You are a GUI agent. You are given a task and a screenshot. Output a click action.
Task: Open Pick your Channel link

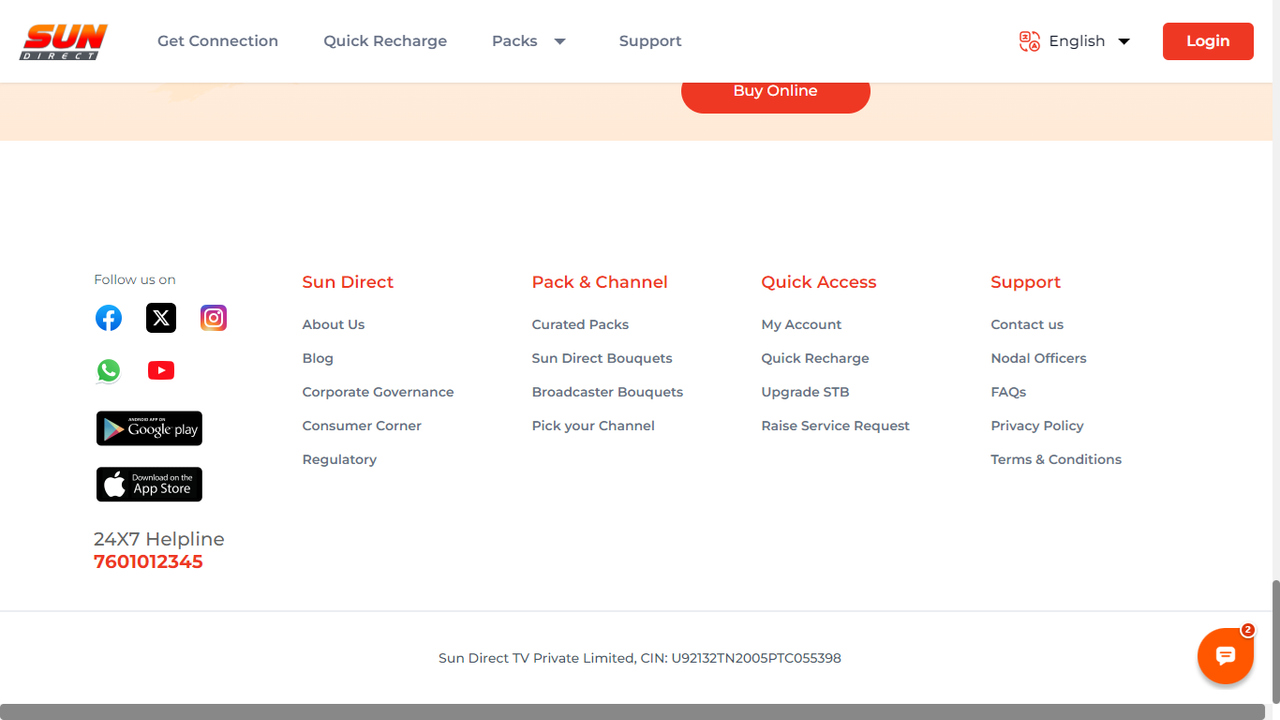(x=593, y=426)
